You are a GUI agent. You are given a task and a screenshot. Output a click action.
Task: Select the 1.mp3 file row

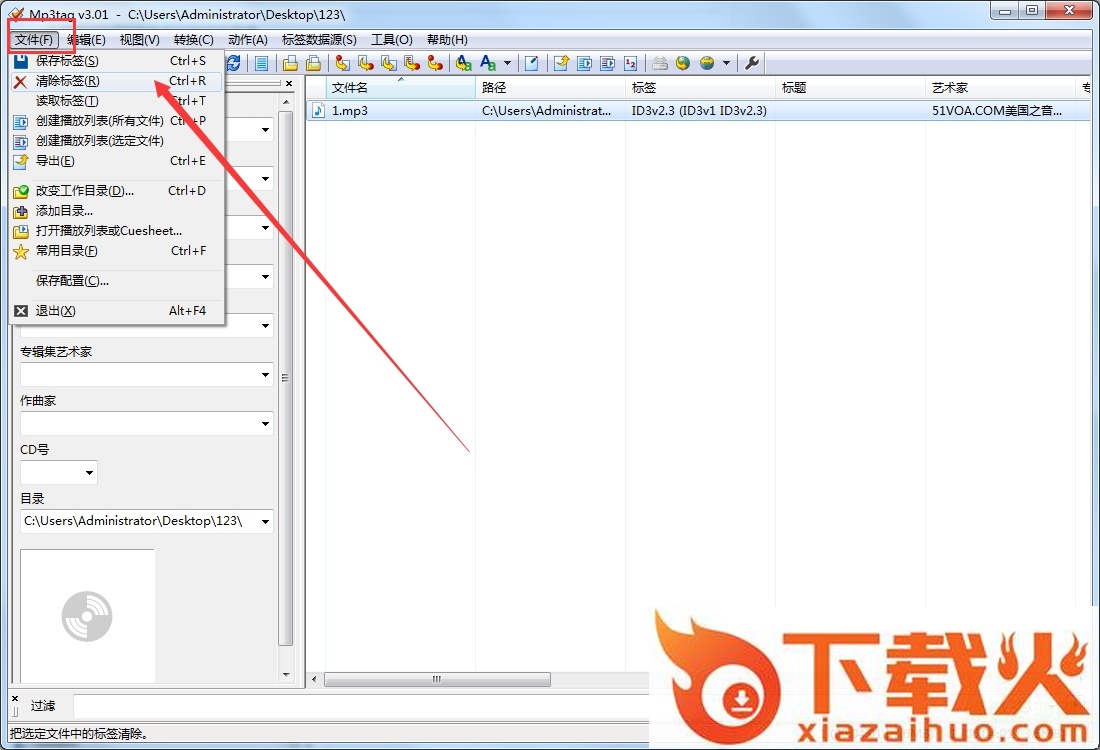coord(350,111)
